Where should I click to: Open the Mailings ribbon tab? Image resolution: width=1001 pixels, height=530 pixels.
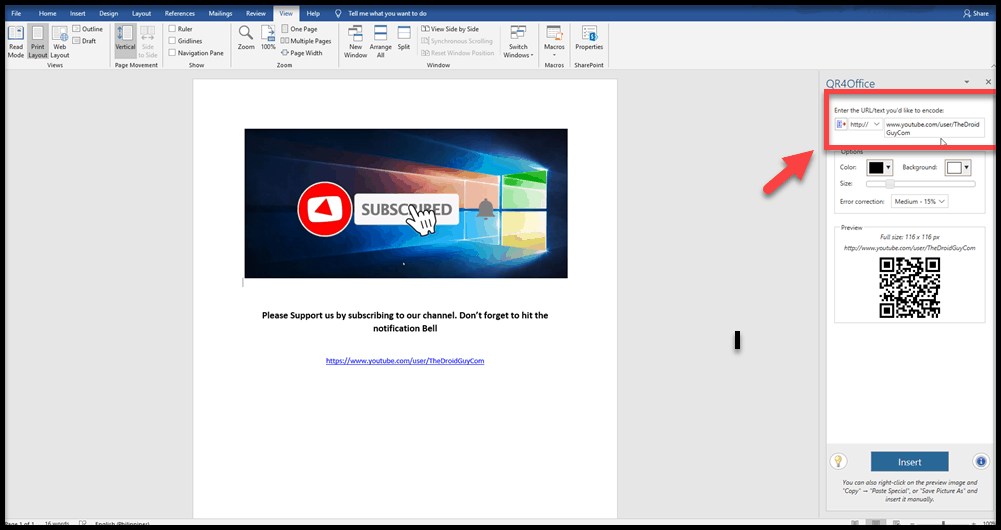(220, 13)
